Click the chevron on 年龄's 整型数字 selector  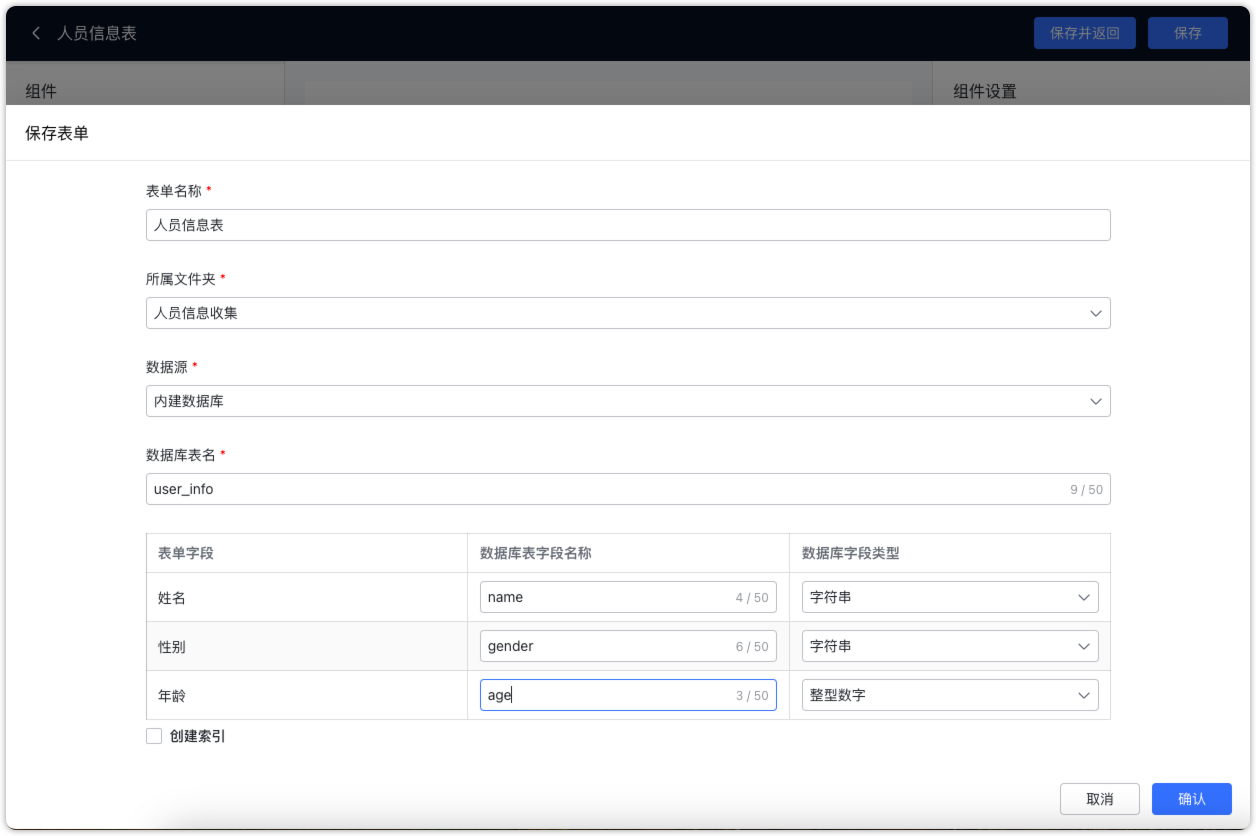1084,695
